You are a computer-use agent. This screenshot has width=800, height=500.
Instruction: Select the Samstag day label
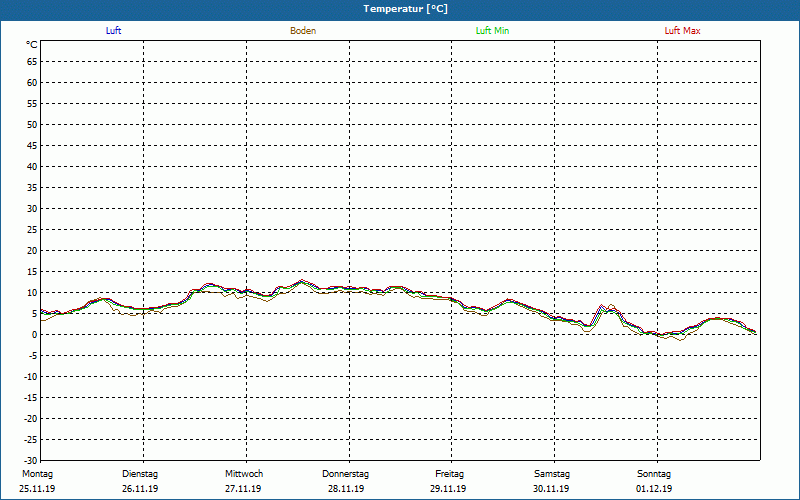552,474
